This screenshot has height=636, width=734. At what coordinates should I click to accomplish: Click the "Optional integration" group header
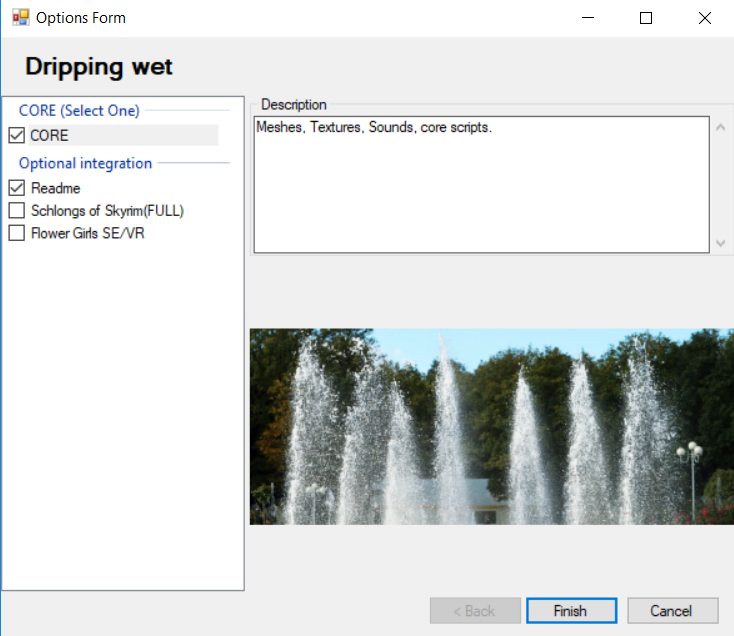85,163
